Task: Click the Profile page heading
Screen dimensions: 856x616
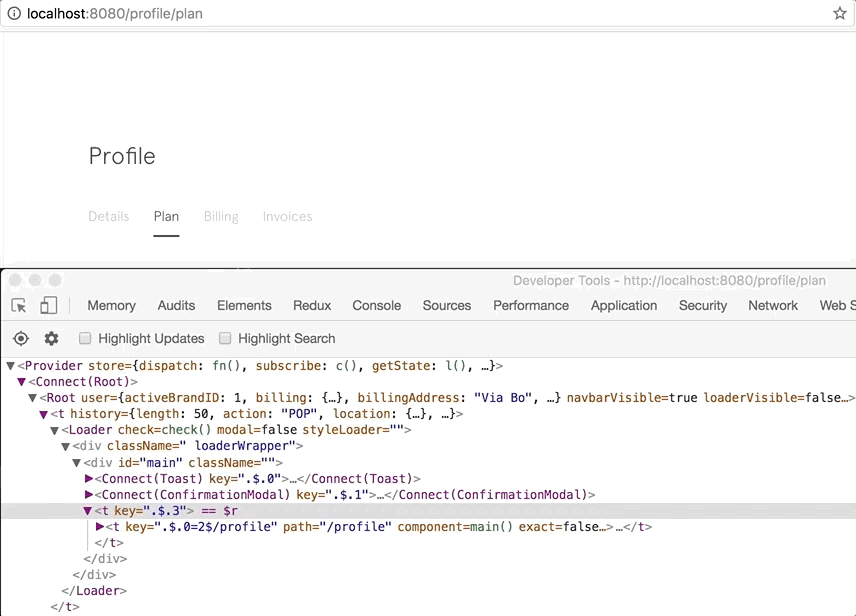Action: [x=122, y=156]
